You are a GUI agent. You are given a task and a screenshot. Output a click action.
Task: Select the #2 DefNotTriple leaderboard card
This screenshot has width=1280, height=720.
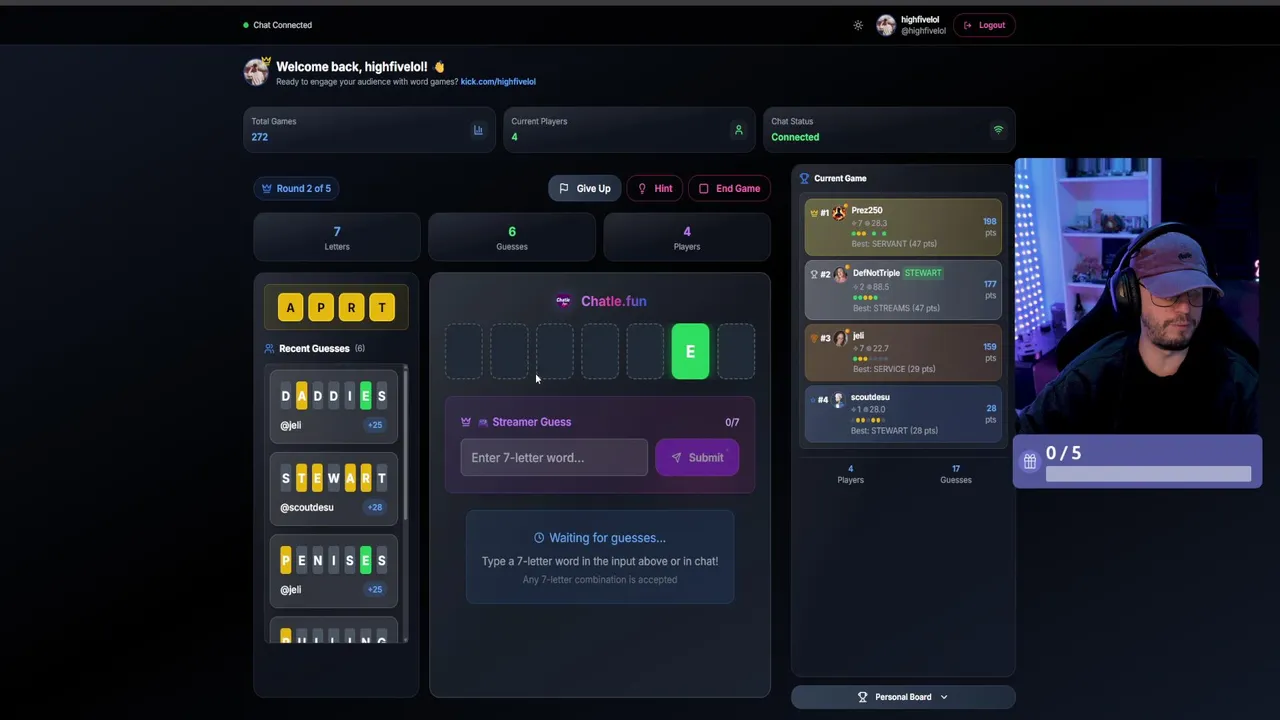(903, 290)
